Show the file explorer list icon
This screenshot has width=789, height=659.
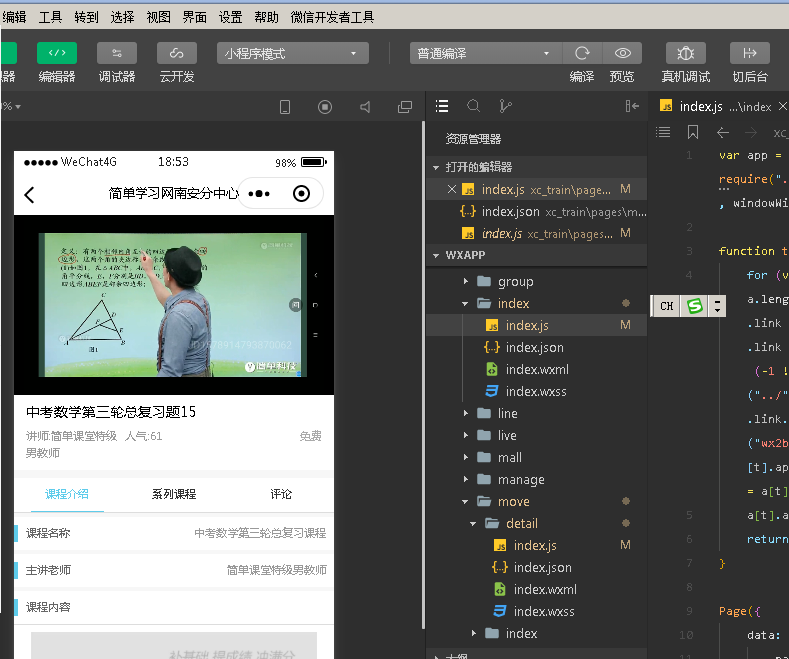tap(442, 106)
